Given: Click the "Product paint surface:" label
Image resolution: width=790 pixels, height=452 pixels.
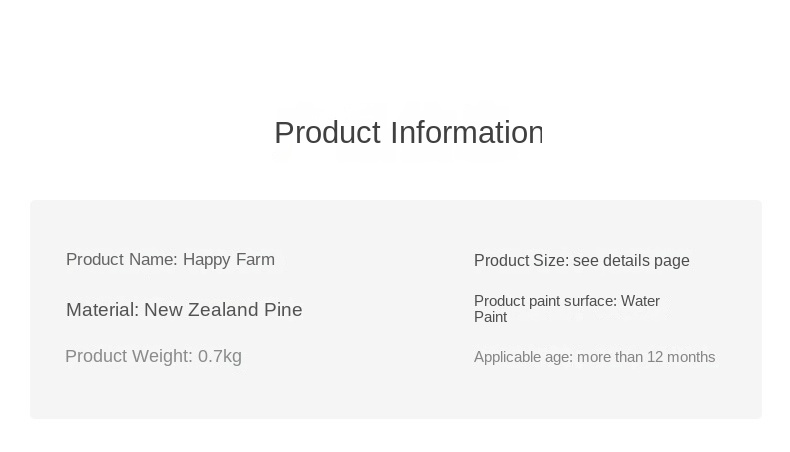Looking at the screenshot, I should point(545,301).
